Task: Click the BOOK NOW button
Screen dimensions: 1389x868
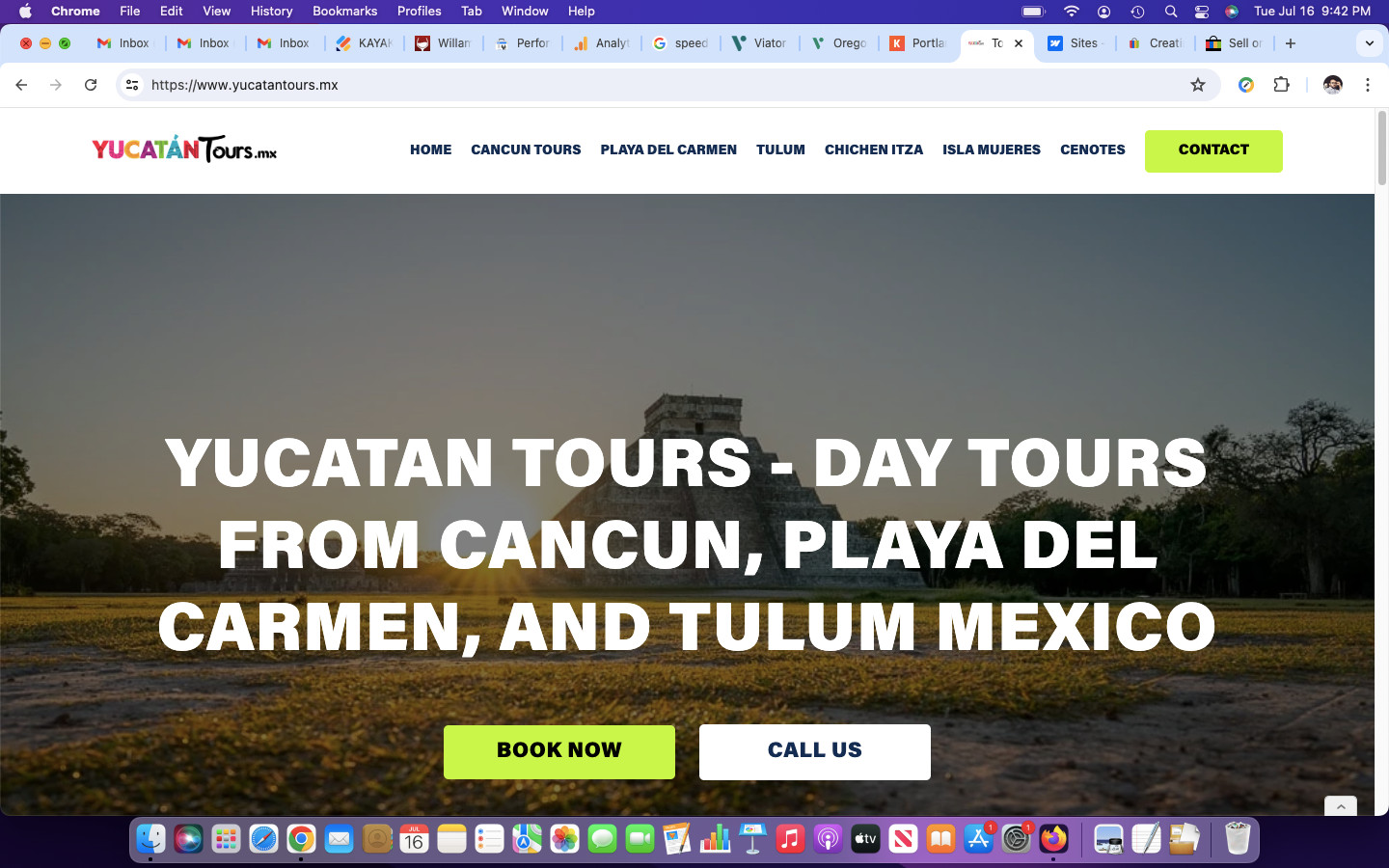Action: coord(559,751)
